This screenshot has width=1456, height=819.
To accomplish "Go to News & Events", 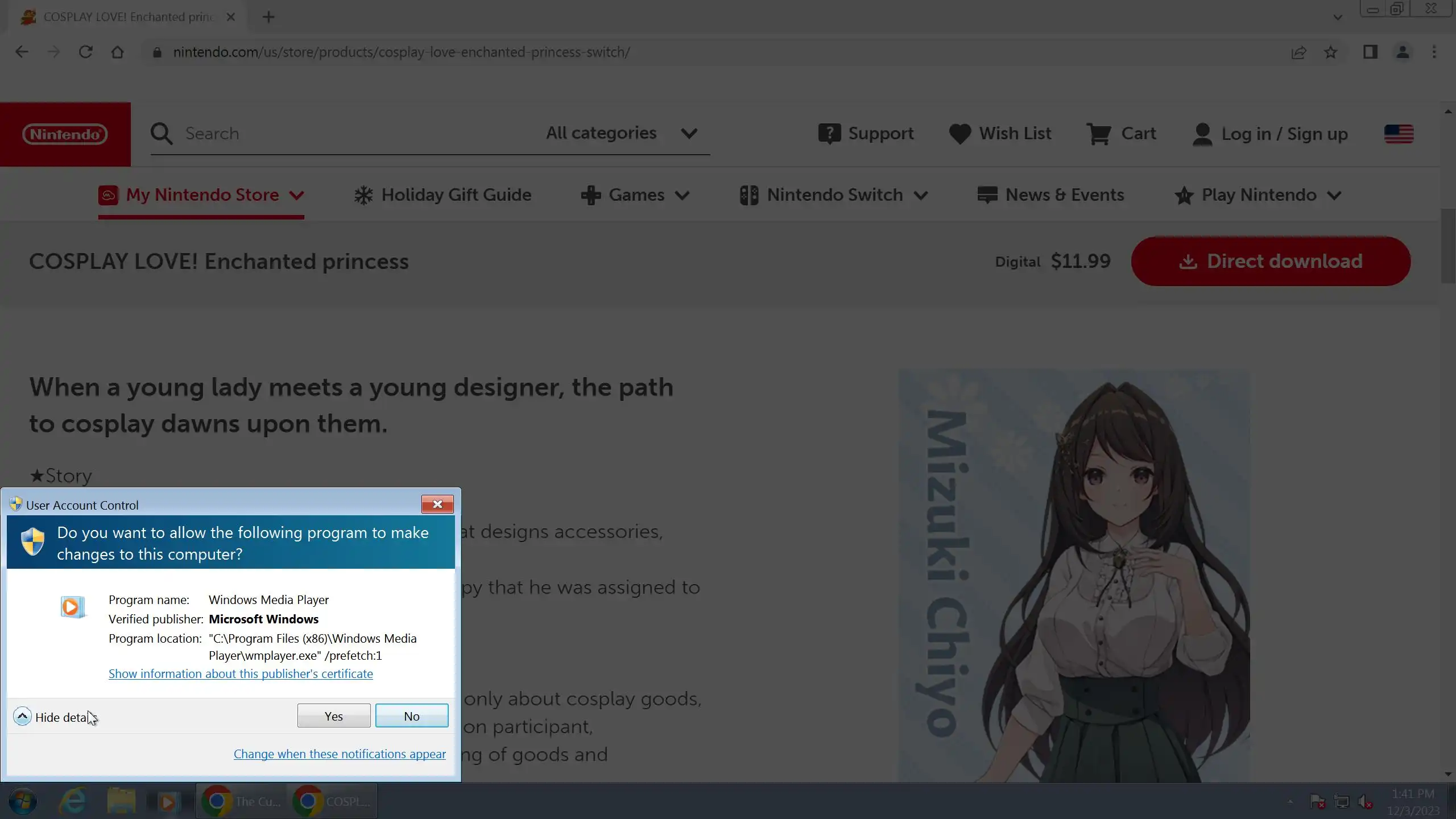I will click(1050, 195).
